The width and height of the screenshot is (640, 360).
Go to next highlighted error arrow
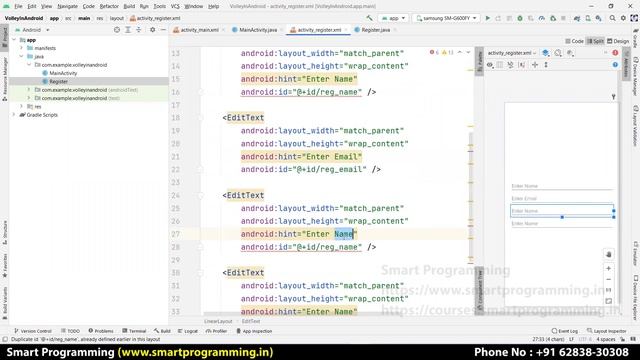(x=468, y=53)
